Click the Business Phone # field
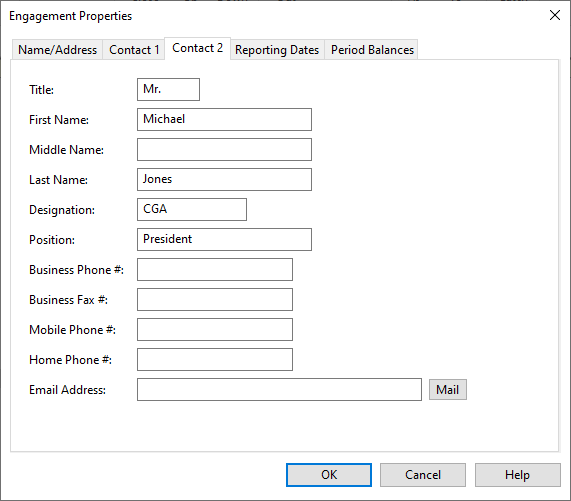This screenshot has height=501, width=571. pyautogui.click(x=215, y=269)
